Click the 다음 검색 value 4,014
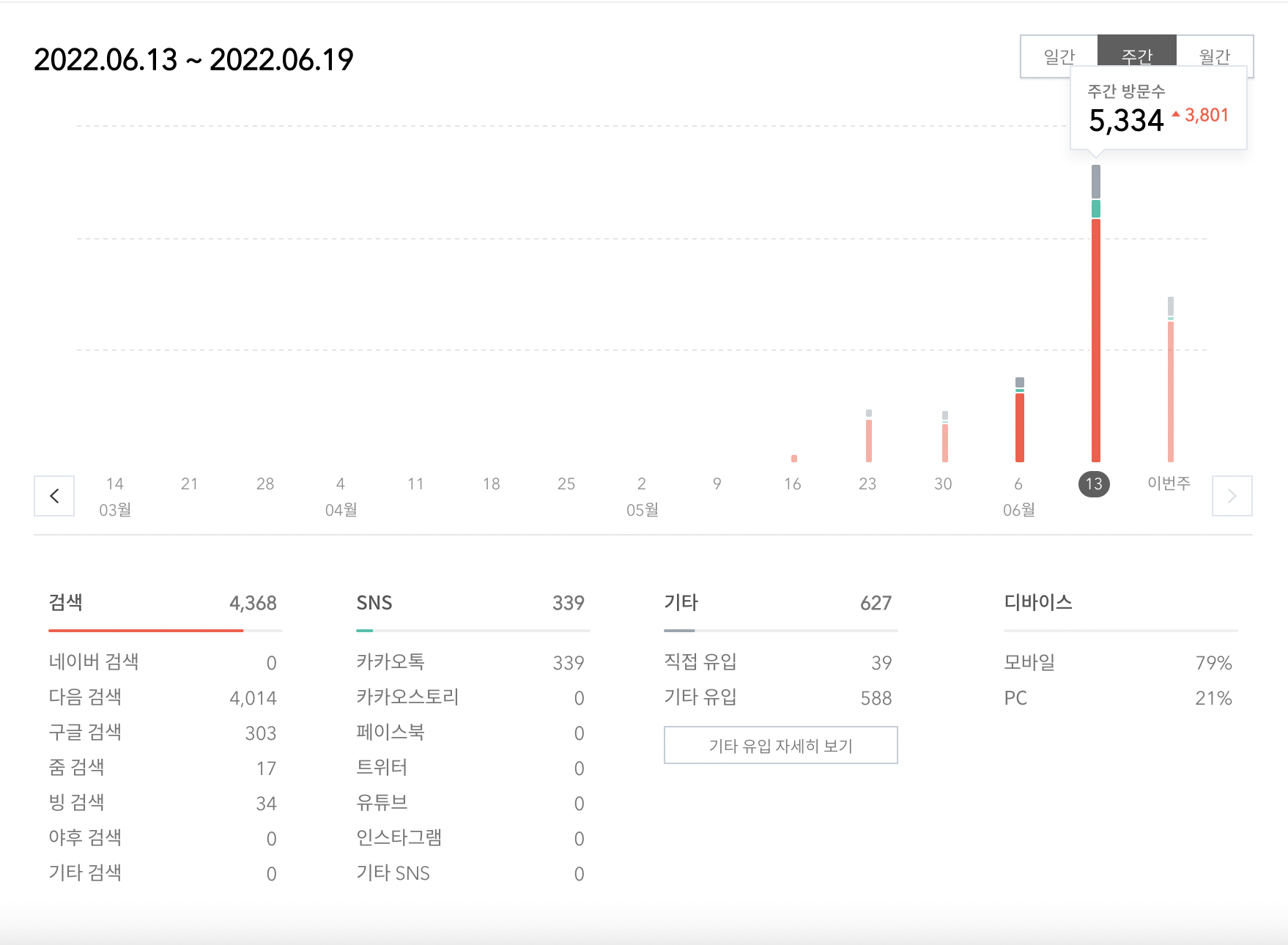Screen dimensions: 1288x945 (253, 698)
